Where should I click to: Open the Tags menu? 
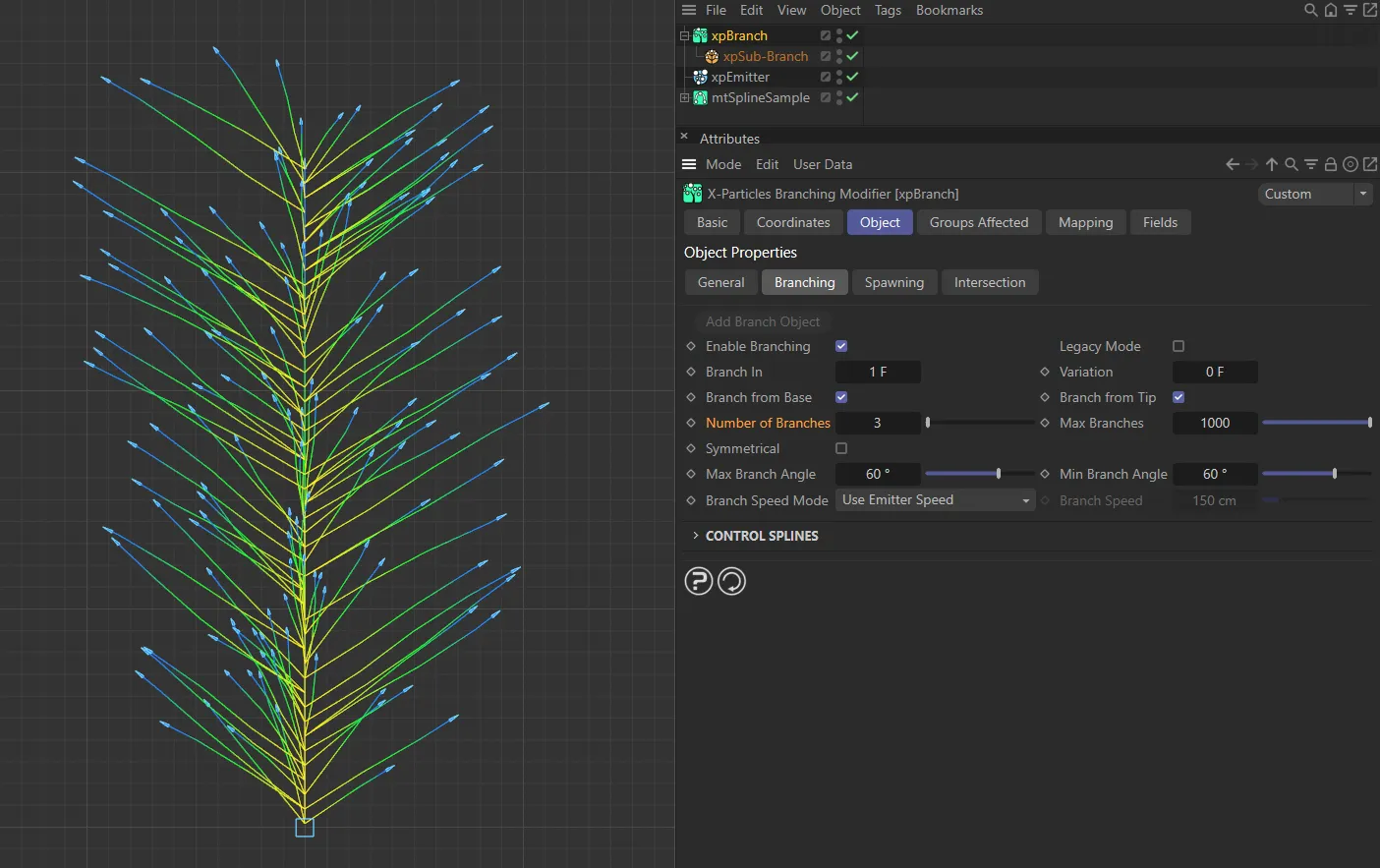(x=888, y=10)
